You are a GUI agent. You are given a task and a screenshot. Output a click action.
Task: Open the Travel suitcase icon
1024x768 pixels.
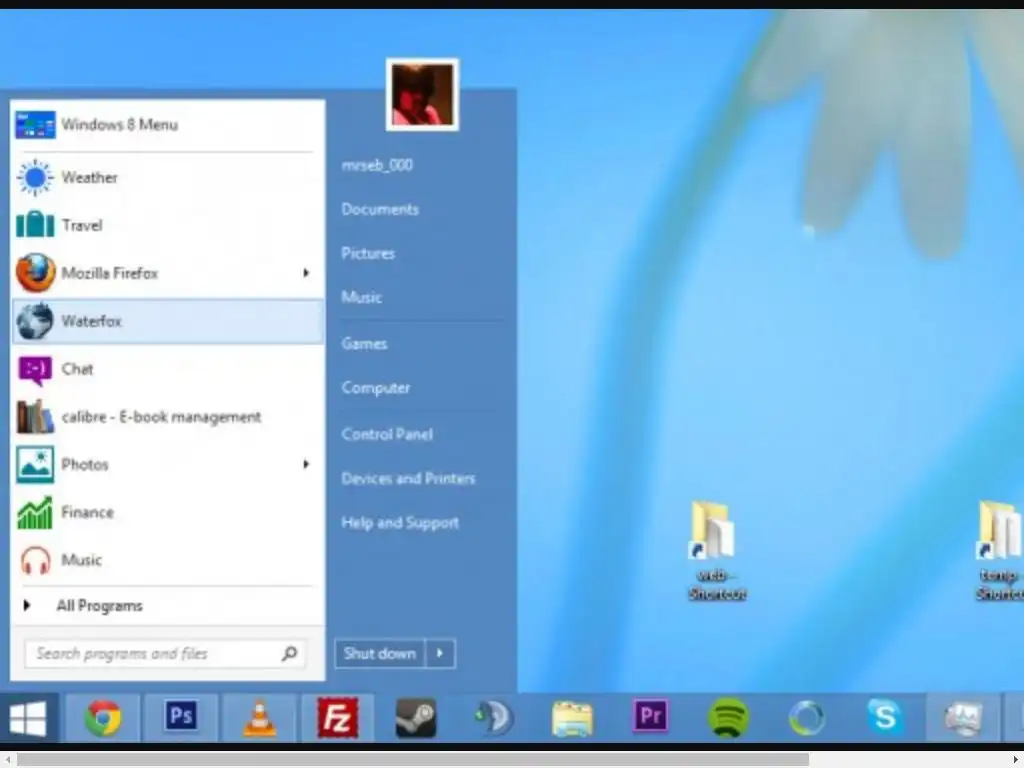click(35, 225)
